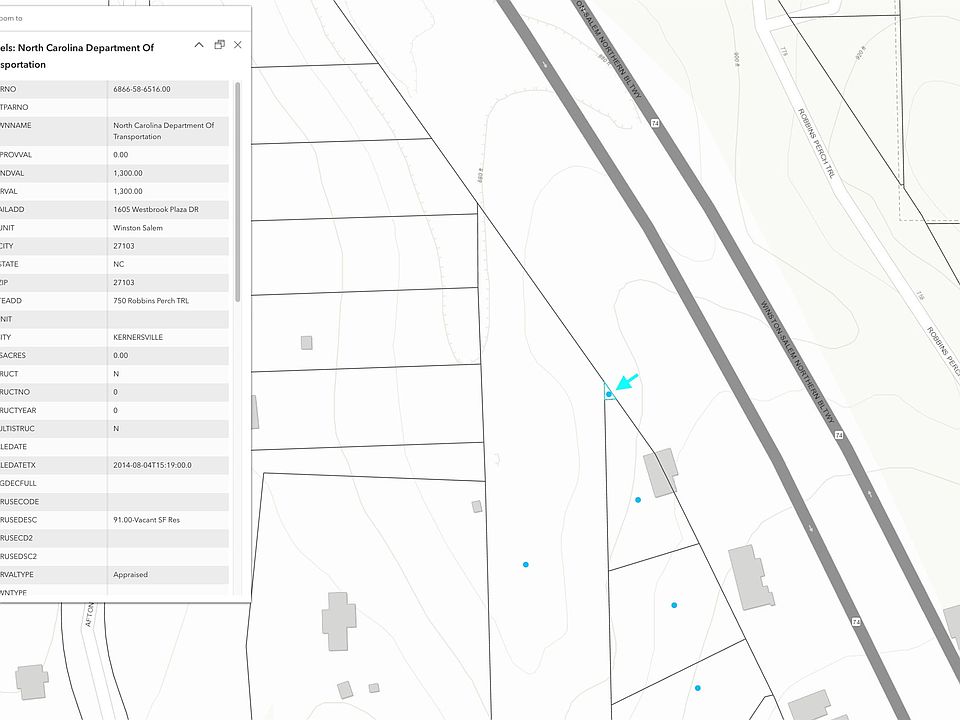
Task: Select the mailing address '1605 Westbrook Plaza DR'
Action: click(156, 209)
